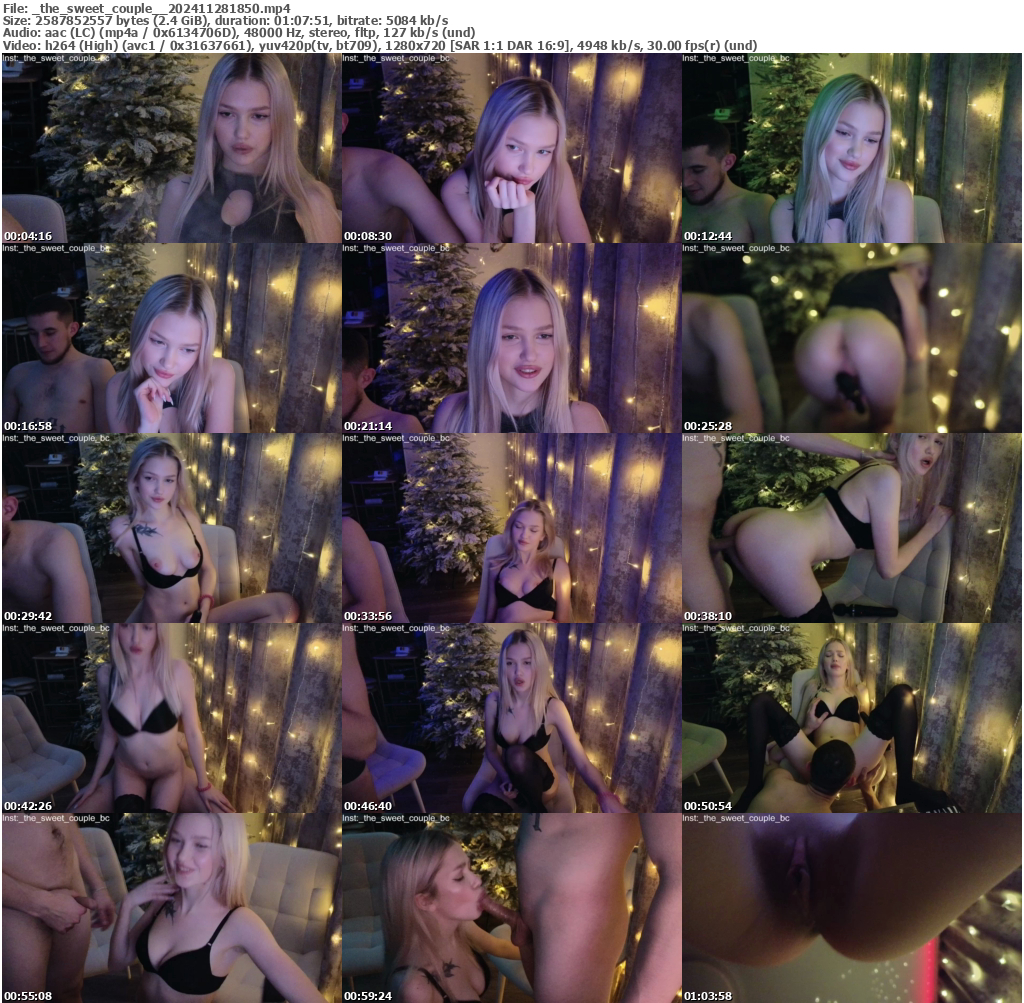Screen dimensions: 1024x1003
Task: Open the thumbnail at timestamp 00:21:14
Action: [511, 335]
